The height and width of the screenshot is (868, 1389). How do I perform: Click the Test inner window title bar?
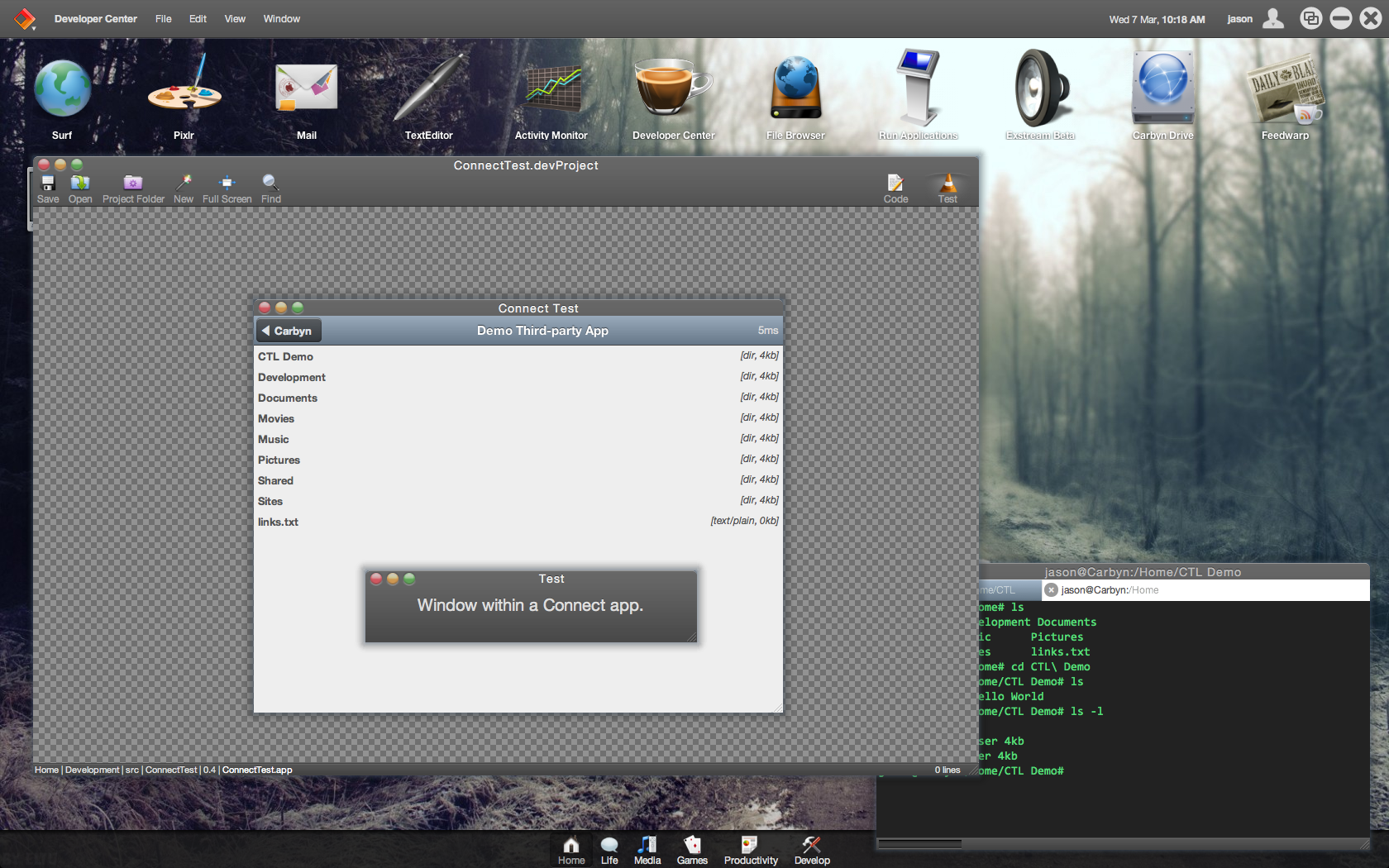(532, 579)
